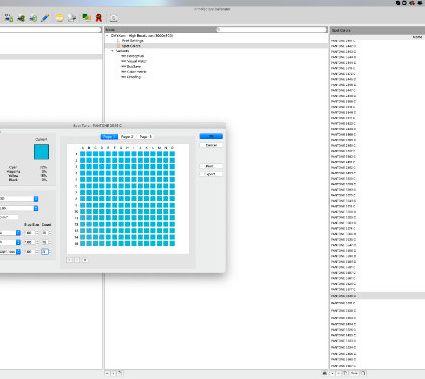Select swatch patch at column A row 1
425x379 pixels.
coord(83,154)
